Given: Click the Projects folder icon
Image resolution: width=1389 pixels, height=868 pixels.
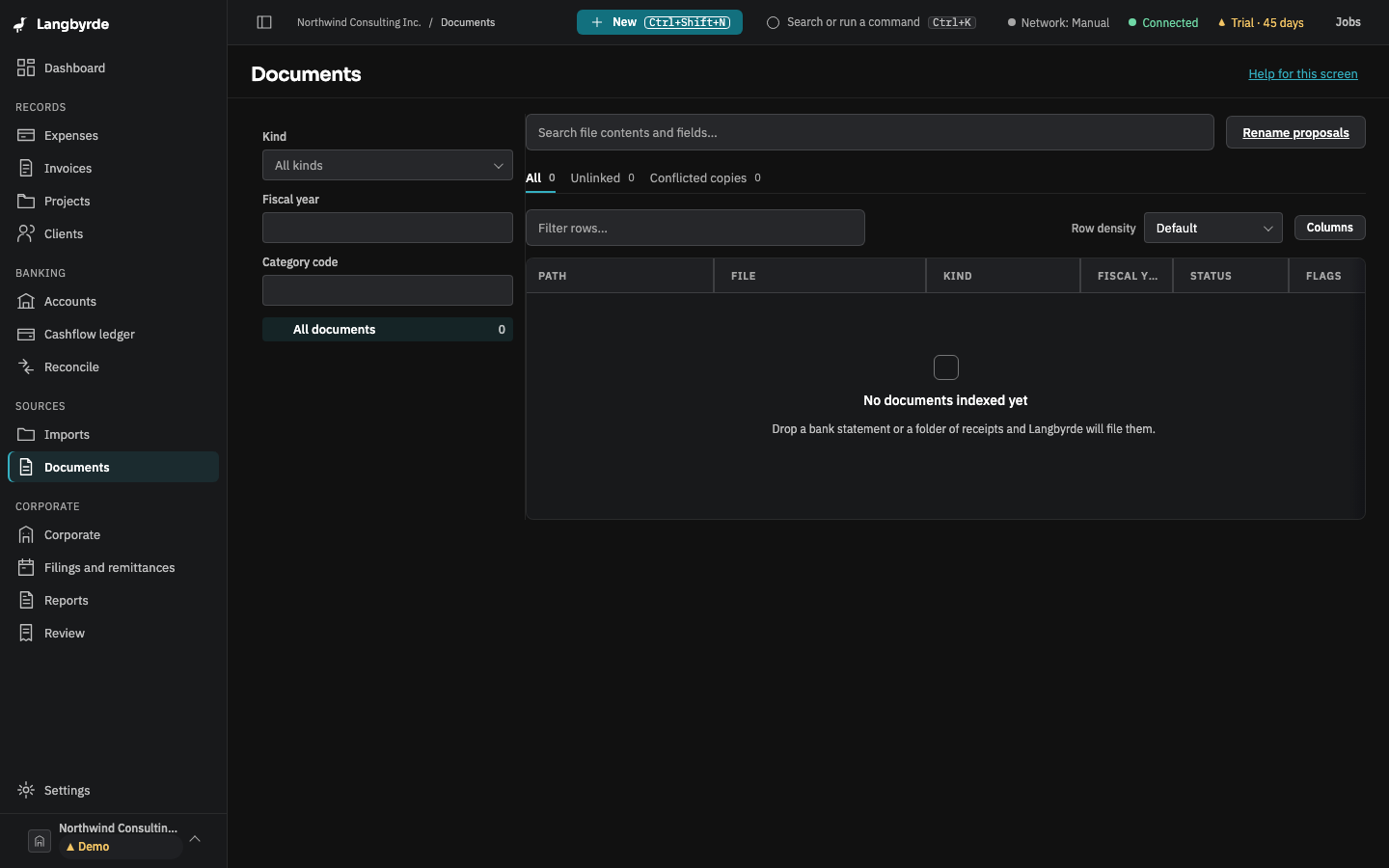Looking at the screenshot, I should 26,201.
